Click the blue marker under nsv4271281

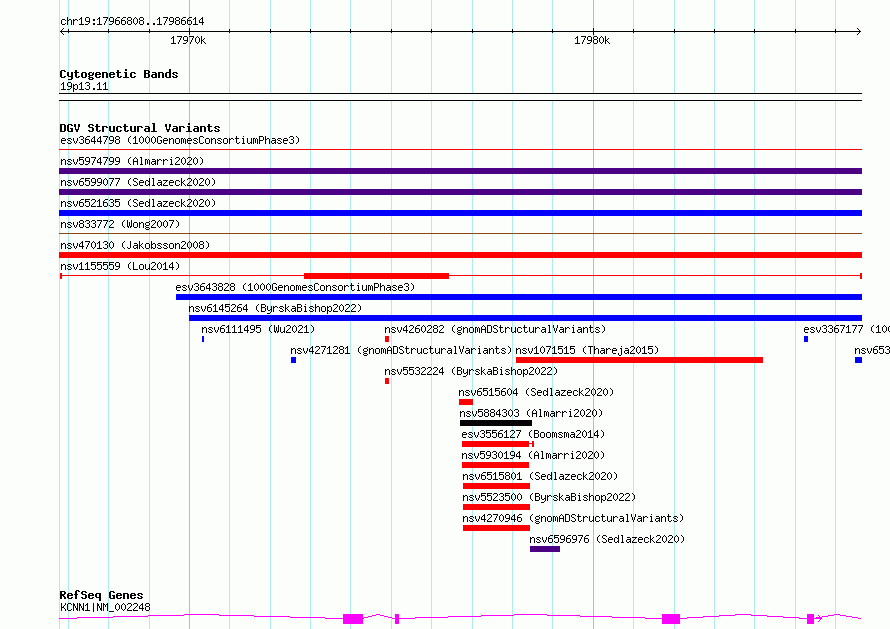tap(293, 360)
